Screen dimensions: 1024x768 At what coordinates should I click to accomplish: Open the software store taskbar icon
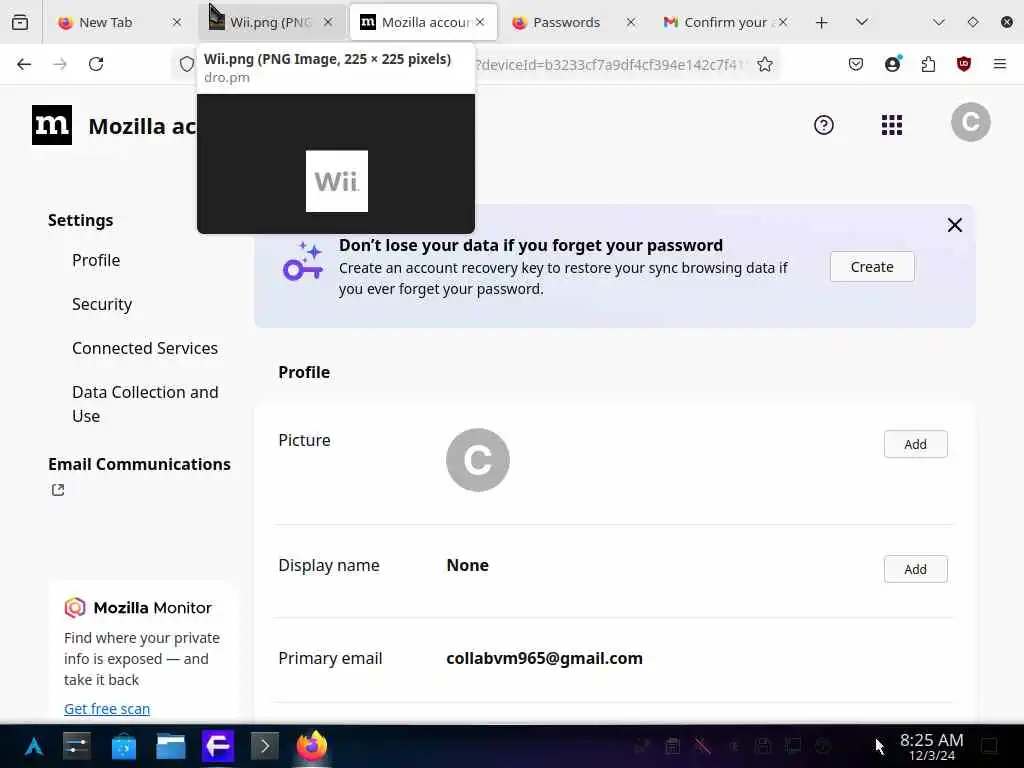[123, 746]
